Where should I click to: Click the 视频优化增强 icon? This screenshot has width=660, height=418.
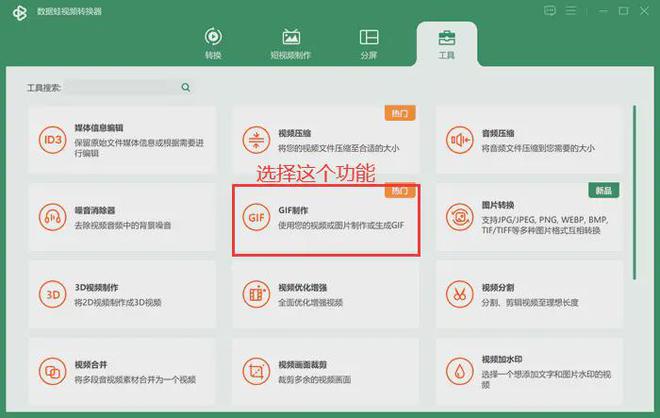[256, 294]
